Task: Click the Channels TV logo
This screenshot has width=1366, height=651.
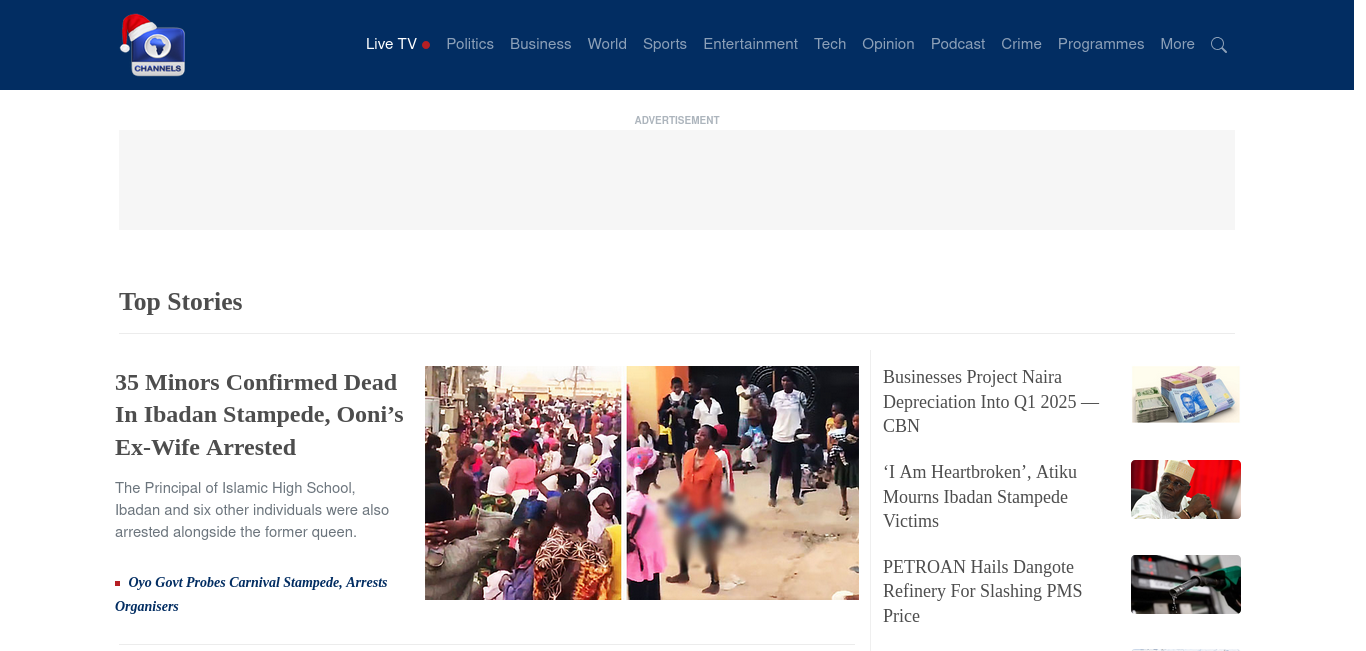Action: 153,45
